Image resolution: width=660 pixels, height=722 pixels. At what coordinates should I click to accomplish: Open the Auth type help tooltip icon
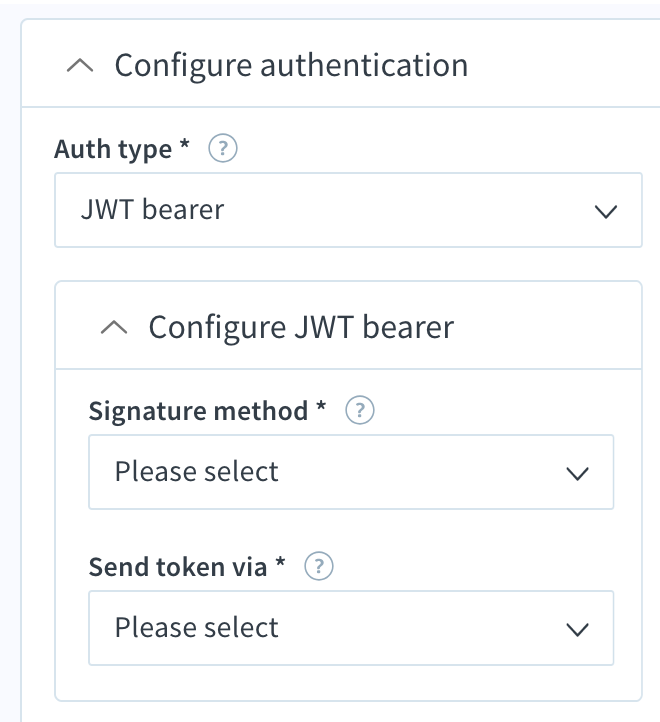tap(223, 148)
